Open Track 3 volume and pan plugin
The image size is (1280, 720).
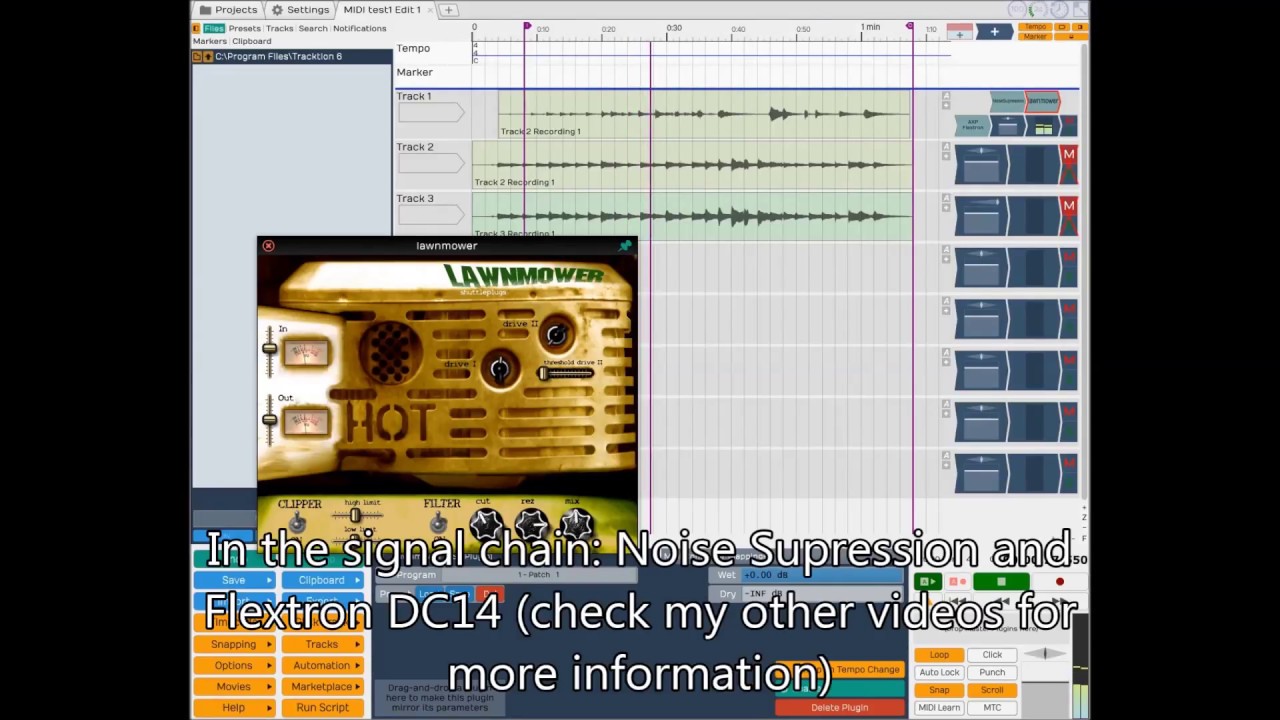981,217
